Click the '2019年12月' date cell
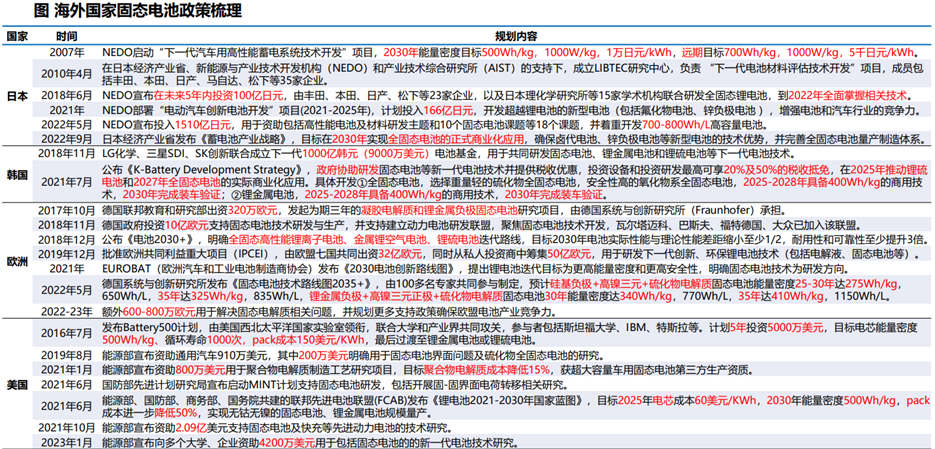 pyautogui.click(x=67, y=255)
